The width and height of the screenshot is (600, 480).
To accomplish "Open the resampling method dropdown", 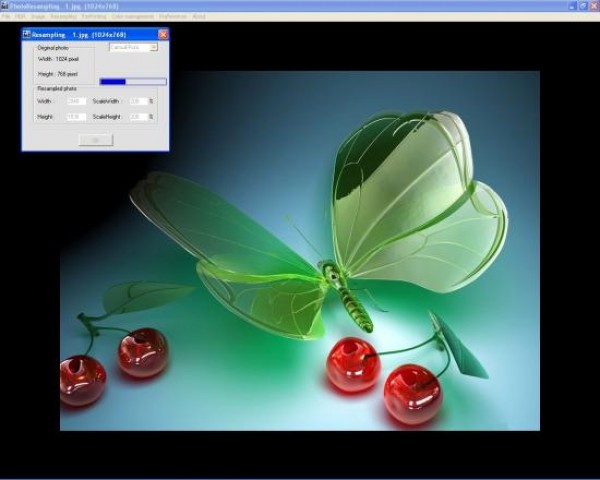I will (x=134, y=47).
